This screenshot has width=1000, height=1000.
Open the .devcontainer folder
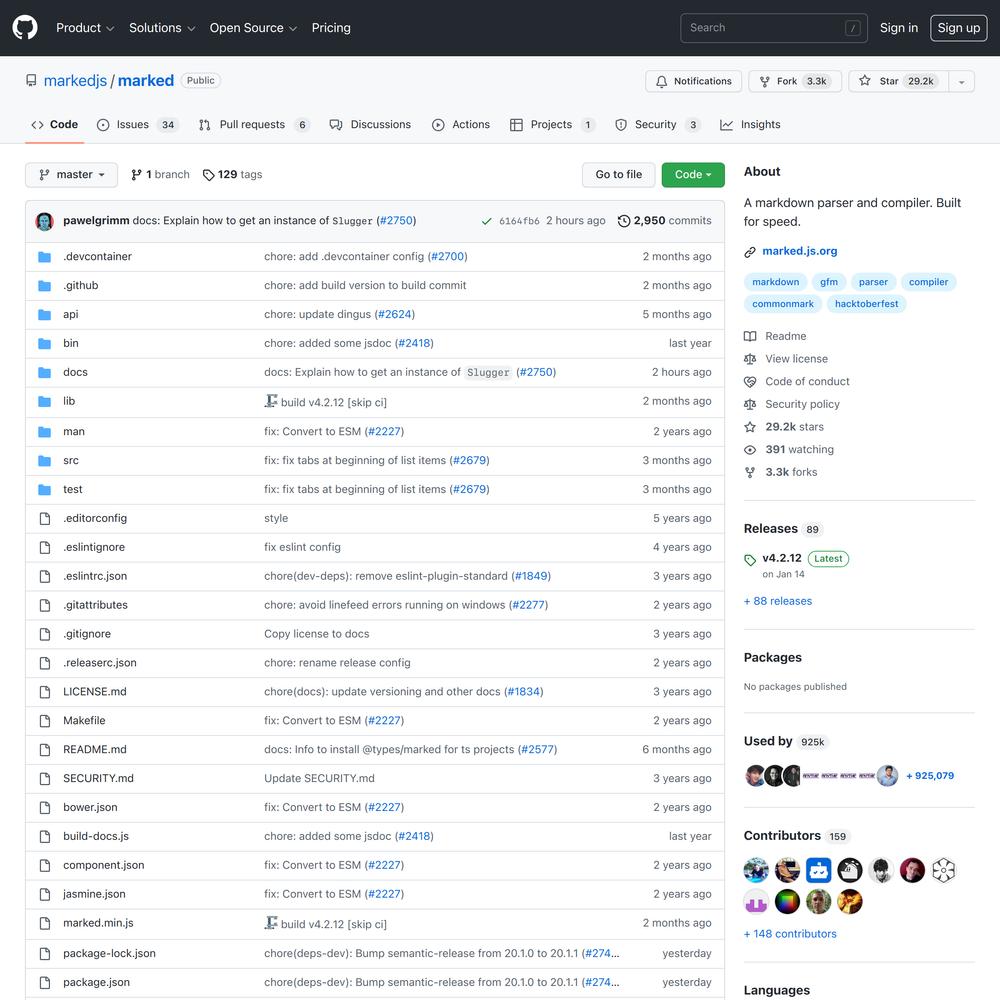98,256
